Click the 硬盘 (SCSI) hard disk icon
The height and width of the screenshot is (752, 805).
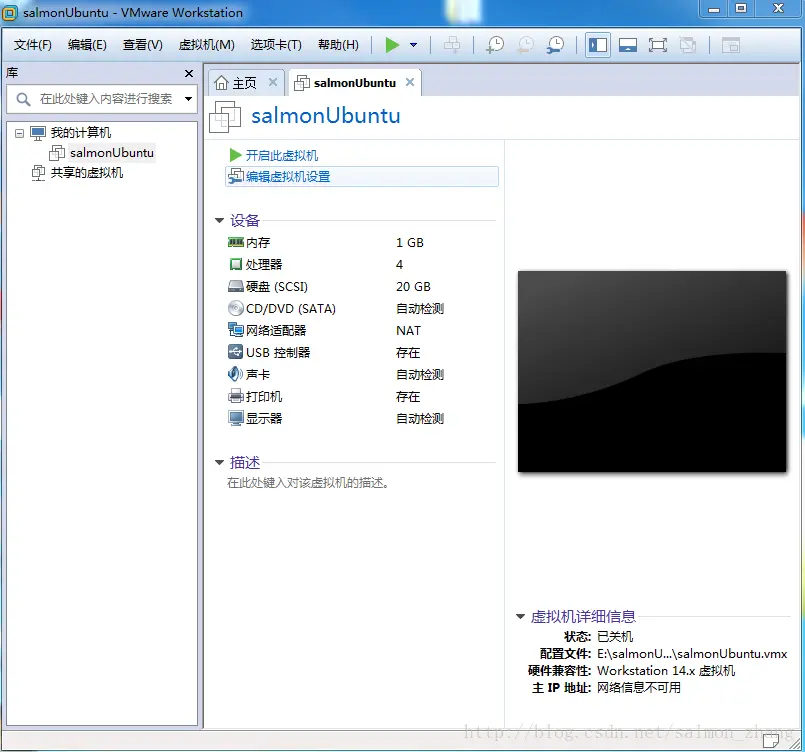point(236,286)
